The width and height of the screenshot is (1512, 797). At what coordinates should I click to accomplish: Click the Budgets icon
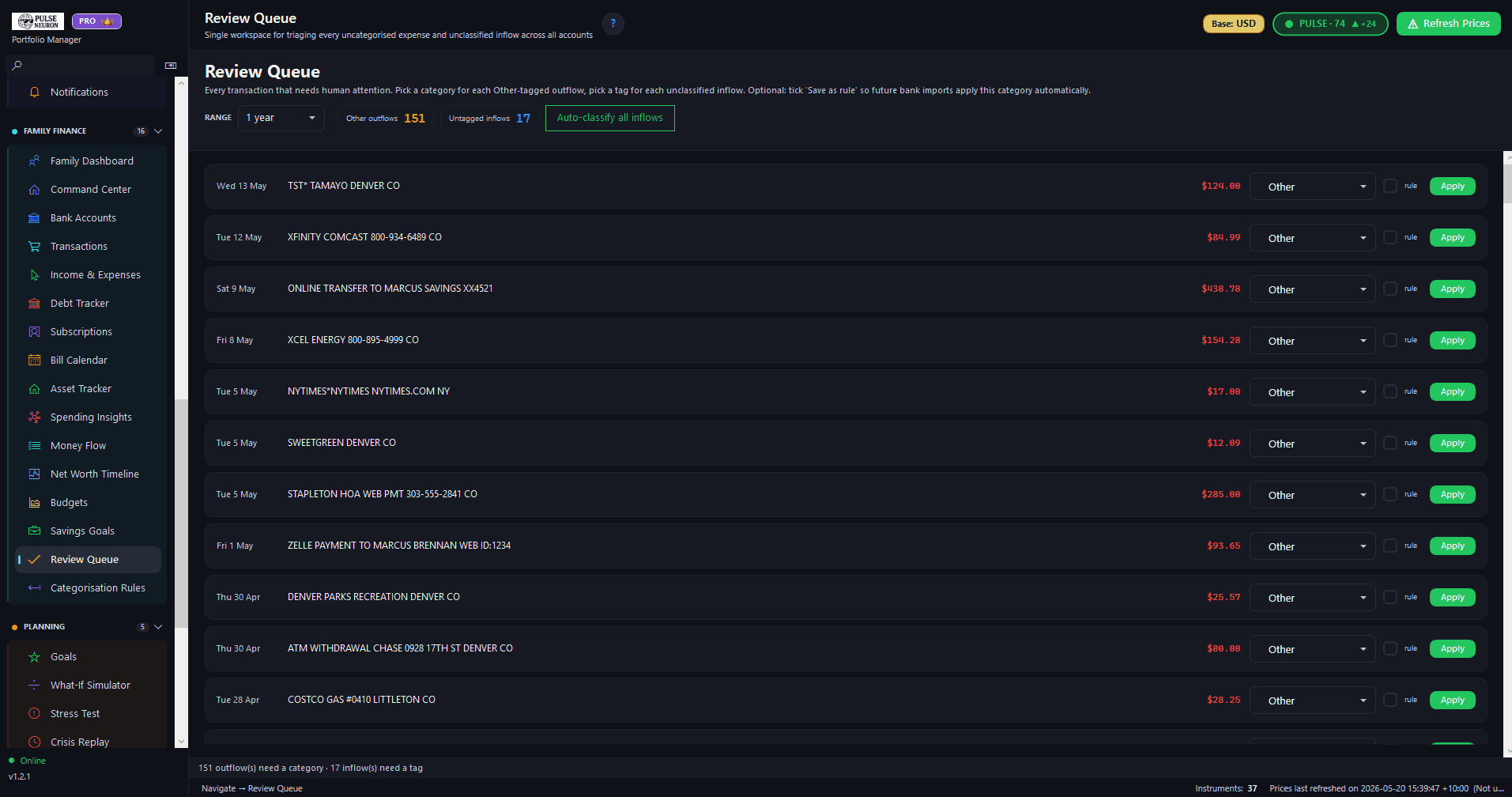(x=34, y=502)
